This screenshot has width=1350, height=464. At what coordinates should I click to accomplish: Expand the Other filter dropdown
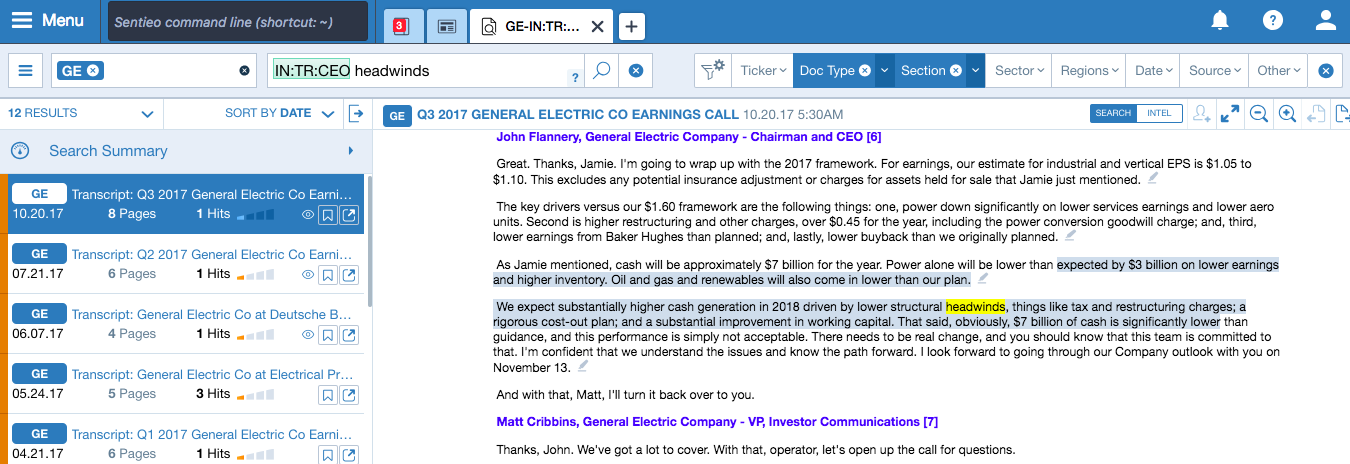pyautogui.click(x=1279, y=71)
